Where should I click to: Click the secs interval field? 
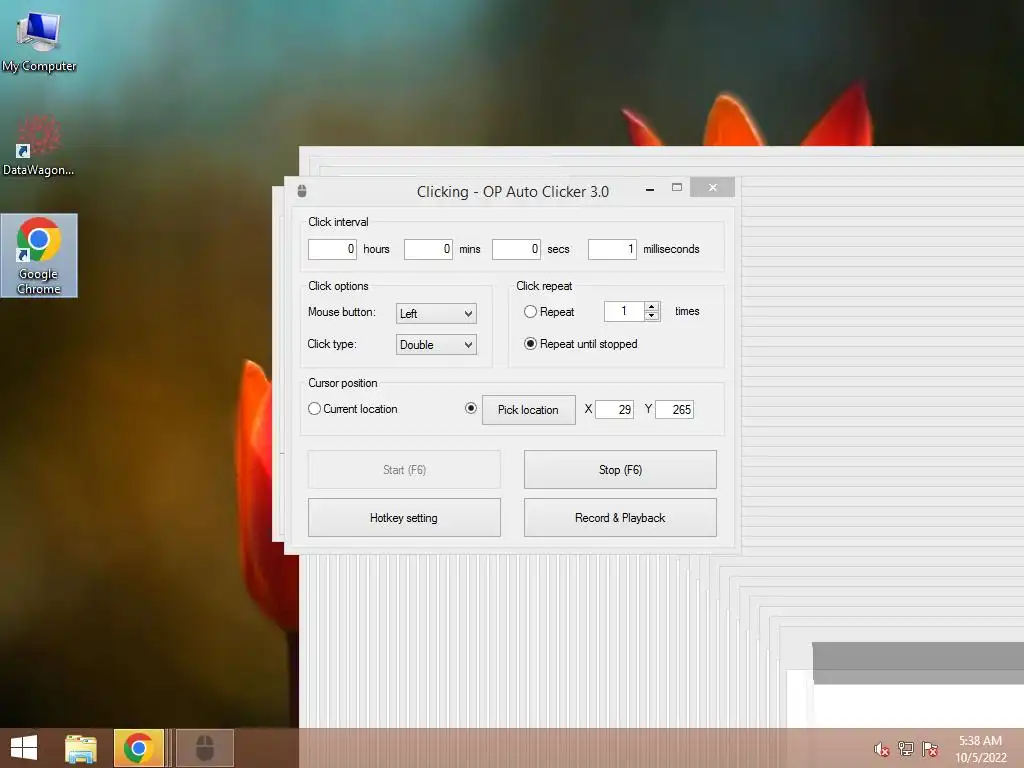[516, 249]
